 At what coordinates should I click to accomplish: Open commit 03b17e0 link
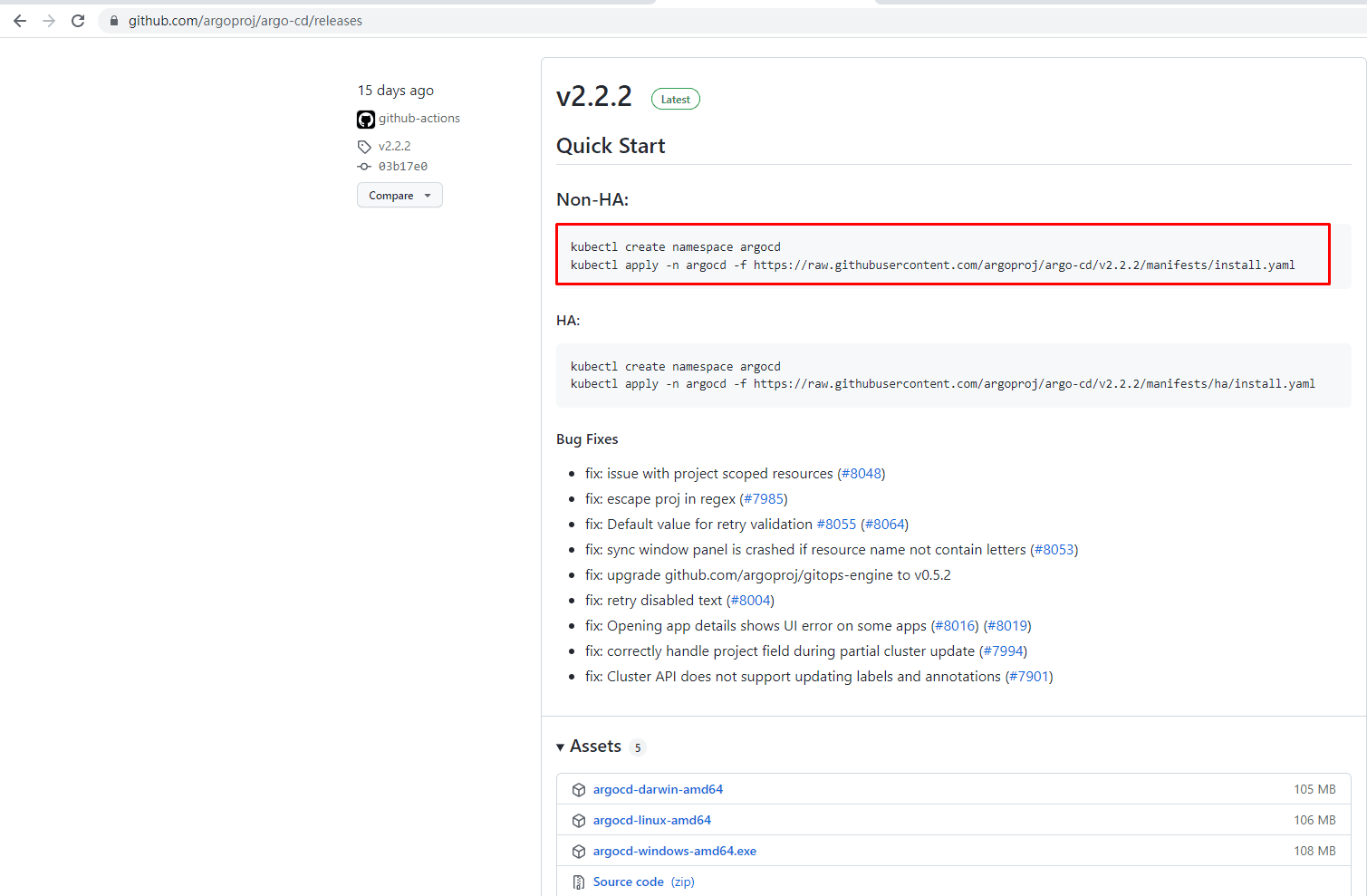click(403, 167)
